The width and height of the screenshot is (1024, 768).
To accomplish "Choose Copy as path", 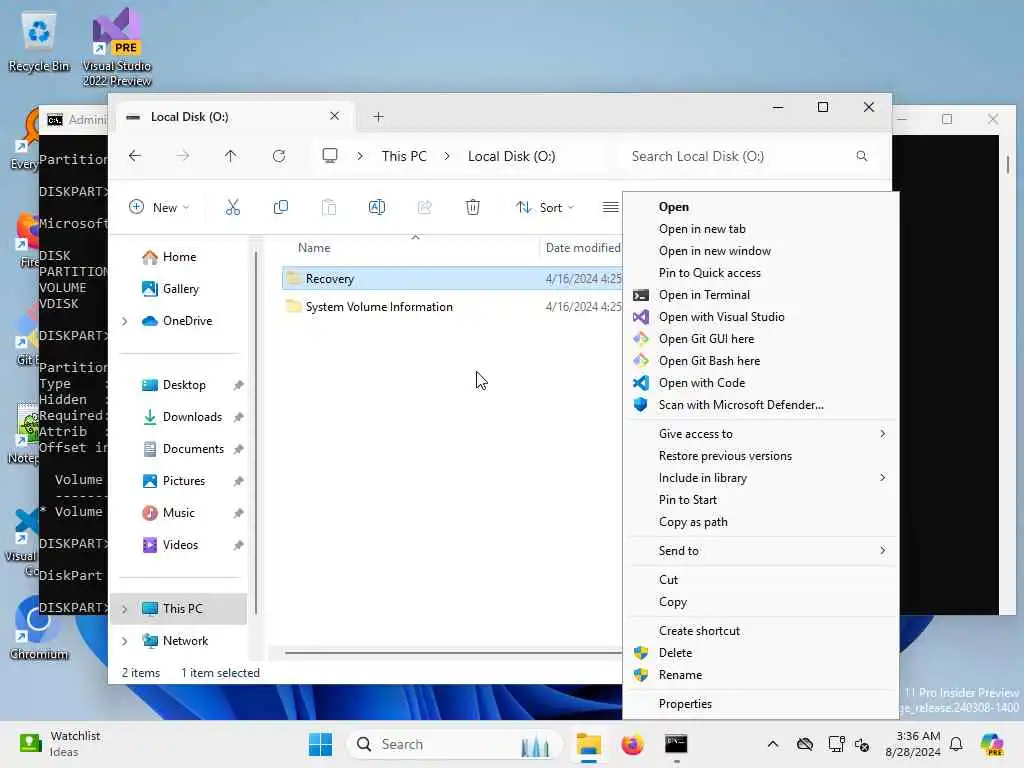I will pyautogui.click(x=761, y=522).
